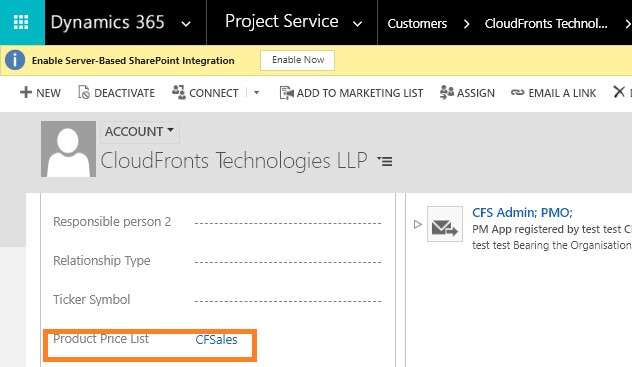Open the Relationship Type field
This screenshot has height=367, width=632.
pyautogui.click(x=288, y=261)
